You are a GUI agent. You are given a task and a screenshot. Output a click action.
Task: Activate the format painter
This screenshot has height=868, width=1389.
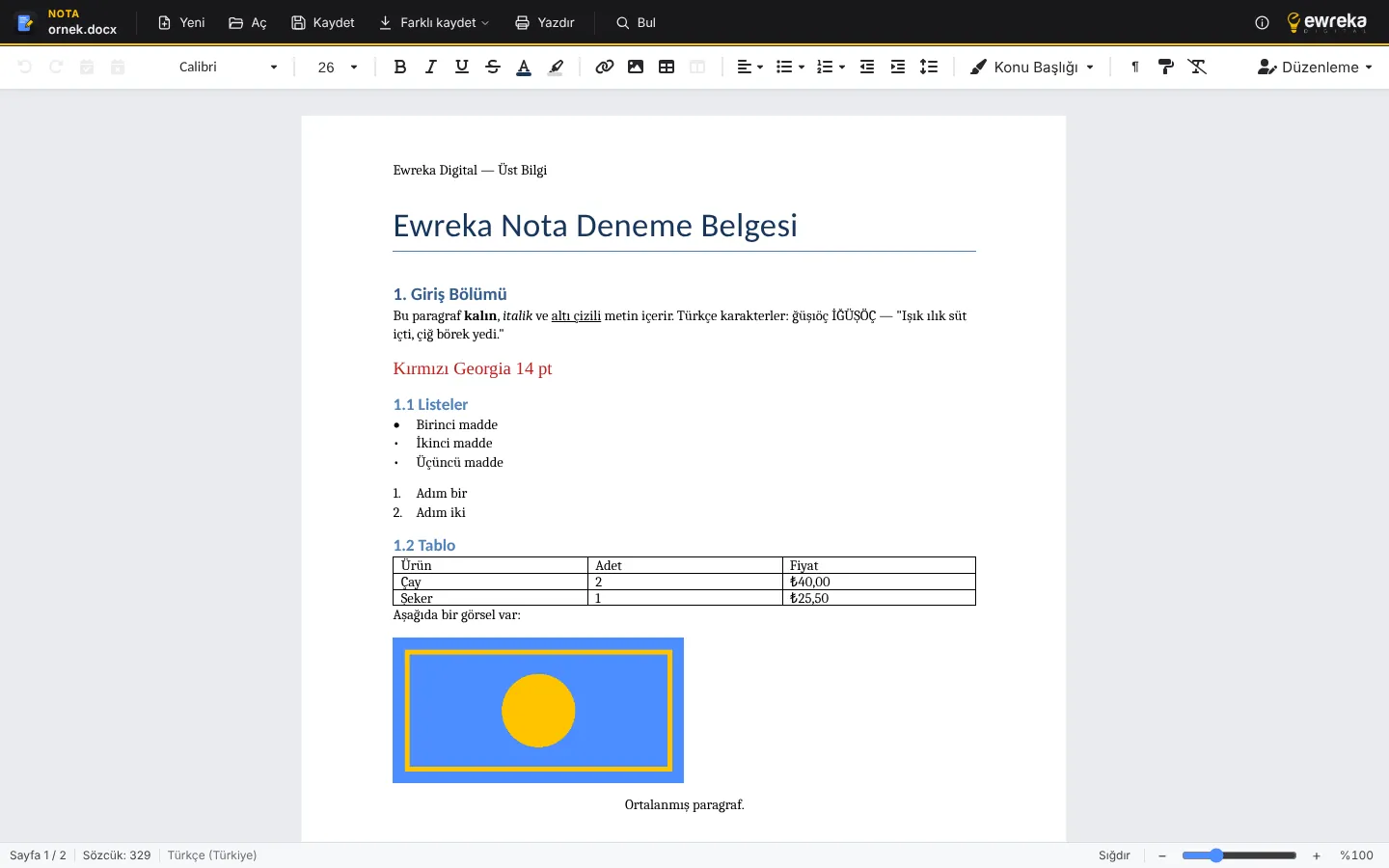[x=1166, y=67]
